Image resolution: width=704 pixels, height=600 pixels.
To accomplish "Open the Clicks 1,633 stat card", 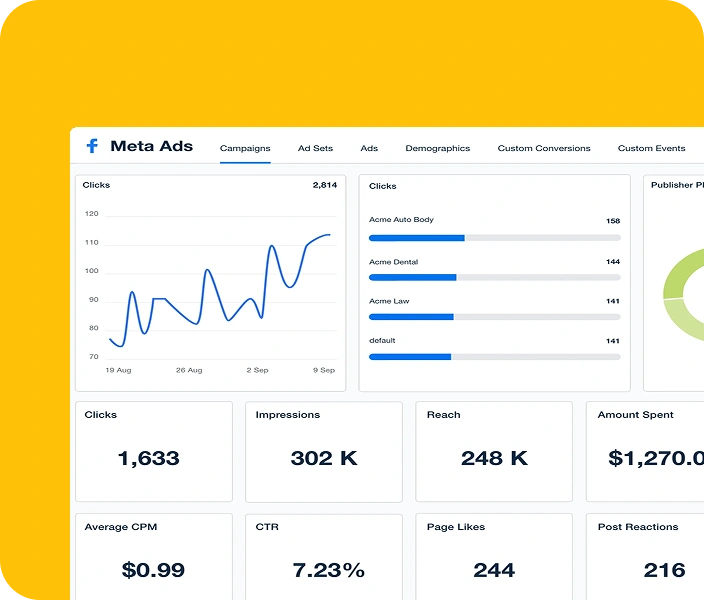I will click(x=154, y=451).
